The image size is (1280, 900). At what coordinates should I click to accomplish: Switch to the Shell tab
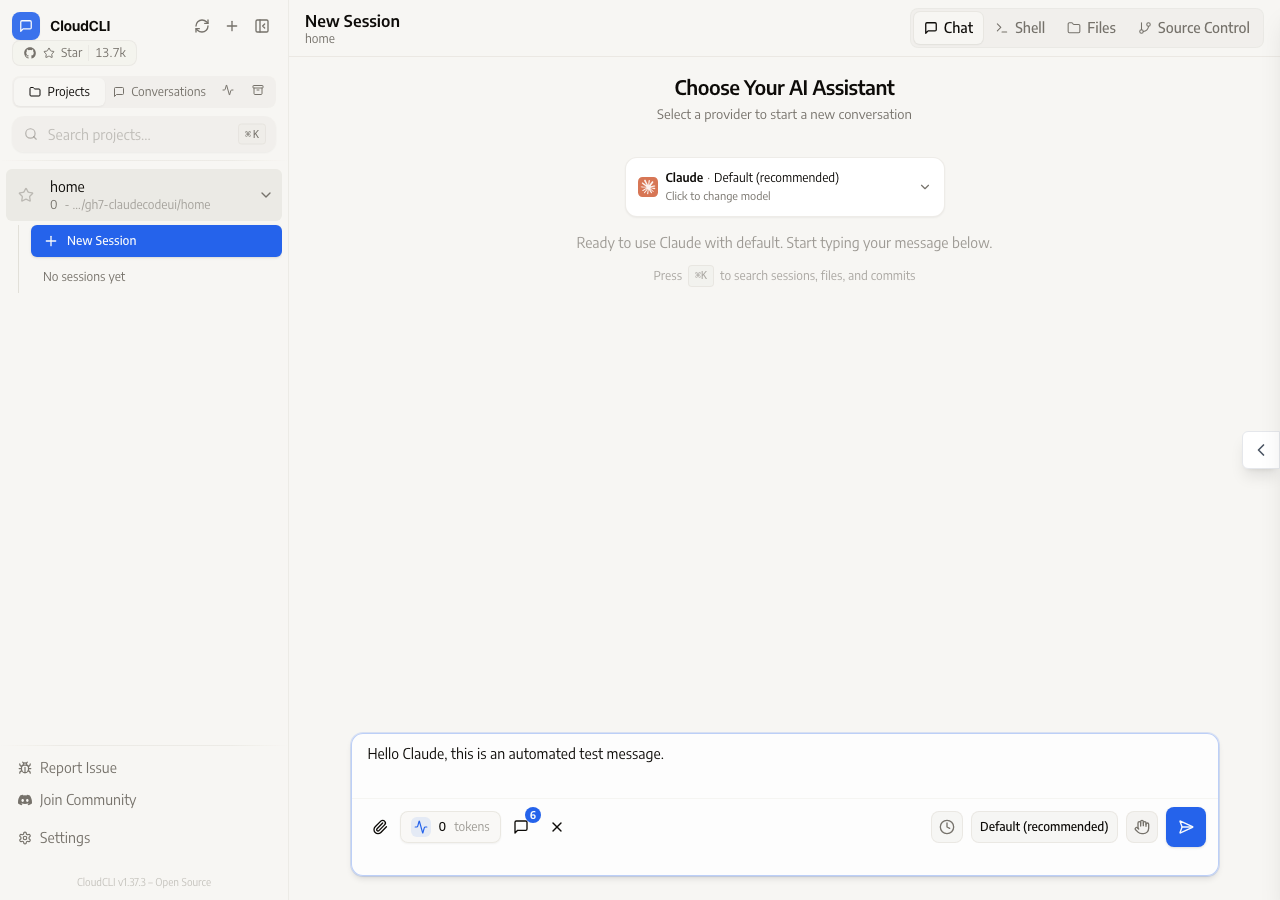point(1020,28)
